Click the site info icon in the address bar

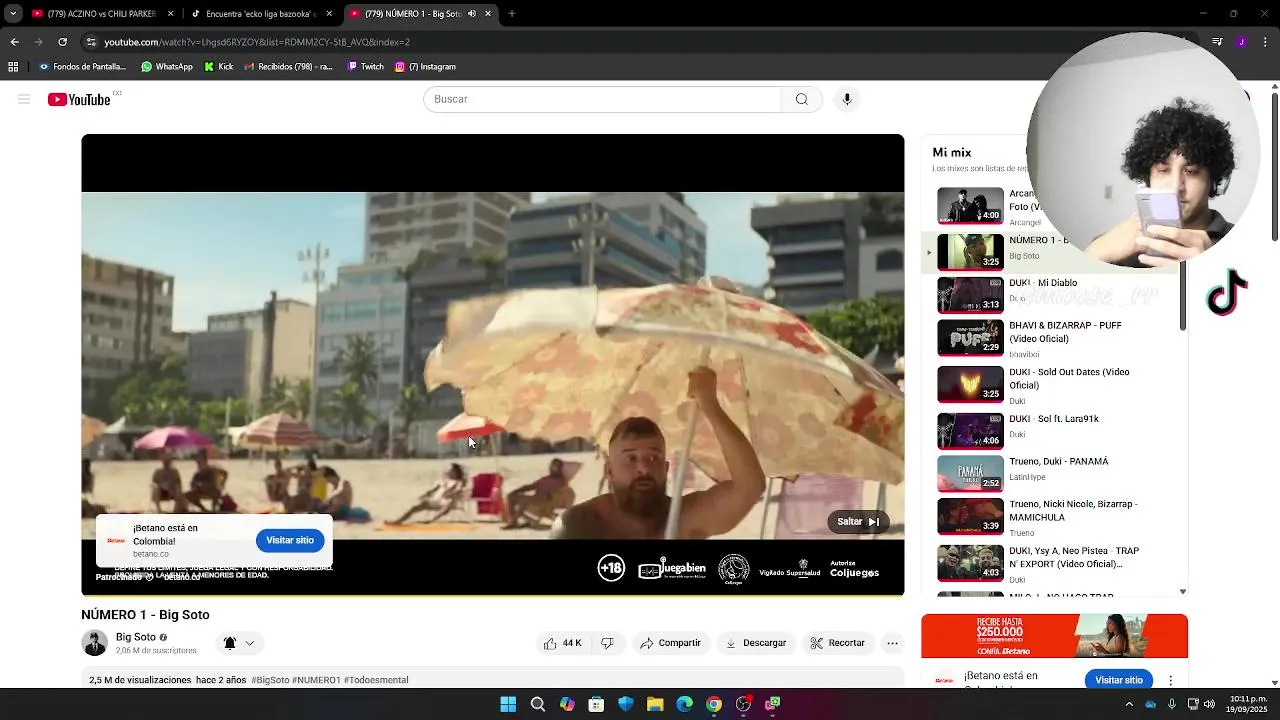pyautogui.click(x=91, y=42)
